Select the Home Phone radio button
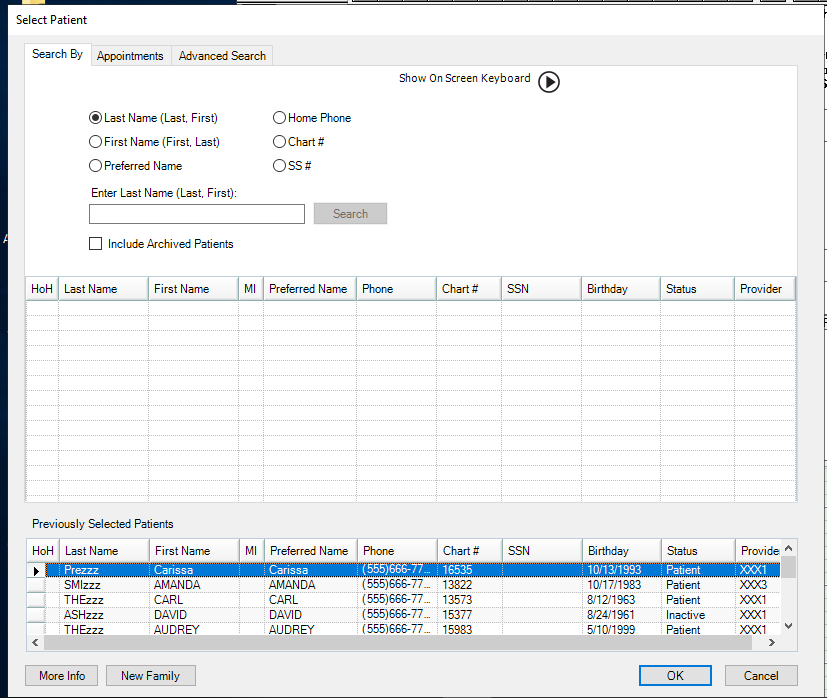This screenshot has height=698, width=827. [312, 118]
